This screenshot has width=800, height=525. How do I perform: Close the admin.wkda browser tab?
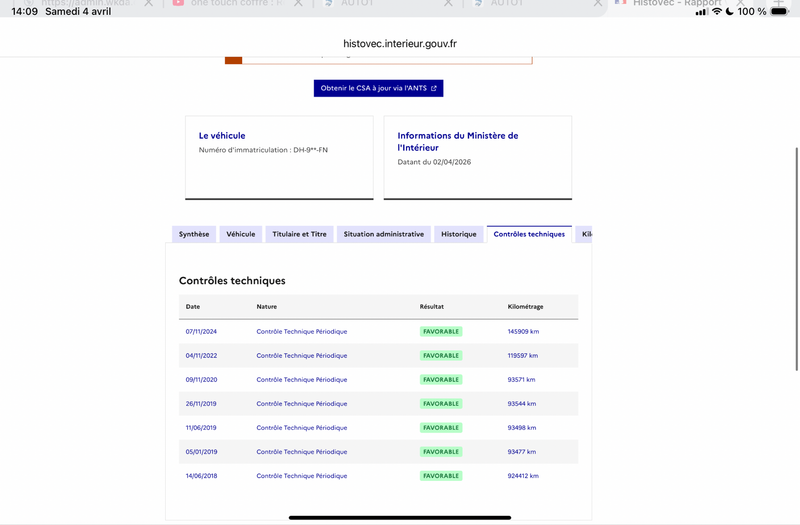point(149,4)
